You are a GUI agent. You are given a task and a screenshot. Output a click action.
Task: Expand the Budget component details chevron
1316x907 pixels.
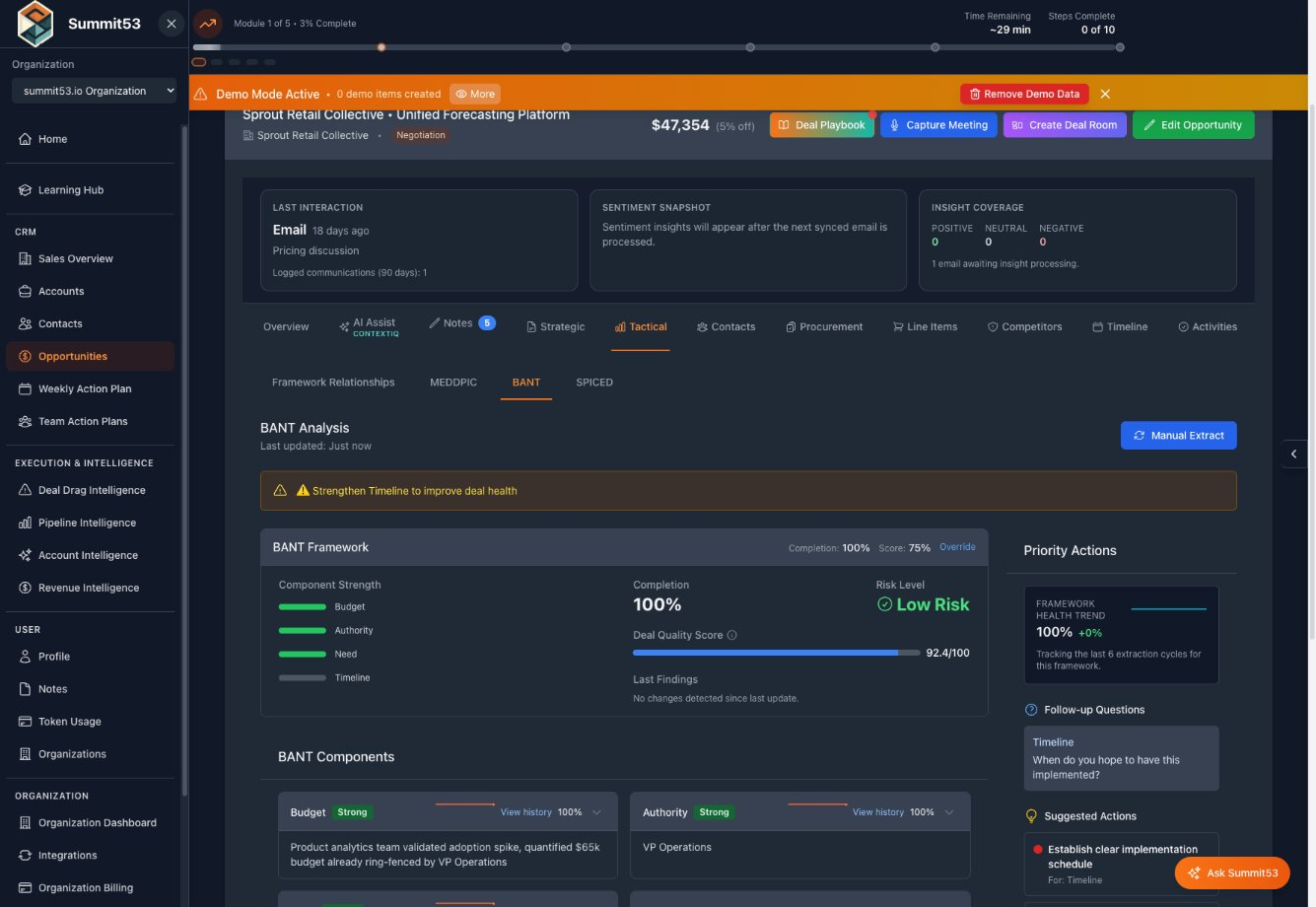(595, 811)
